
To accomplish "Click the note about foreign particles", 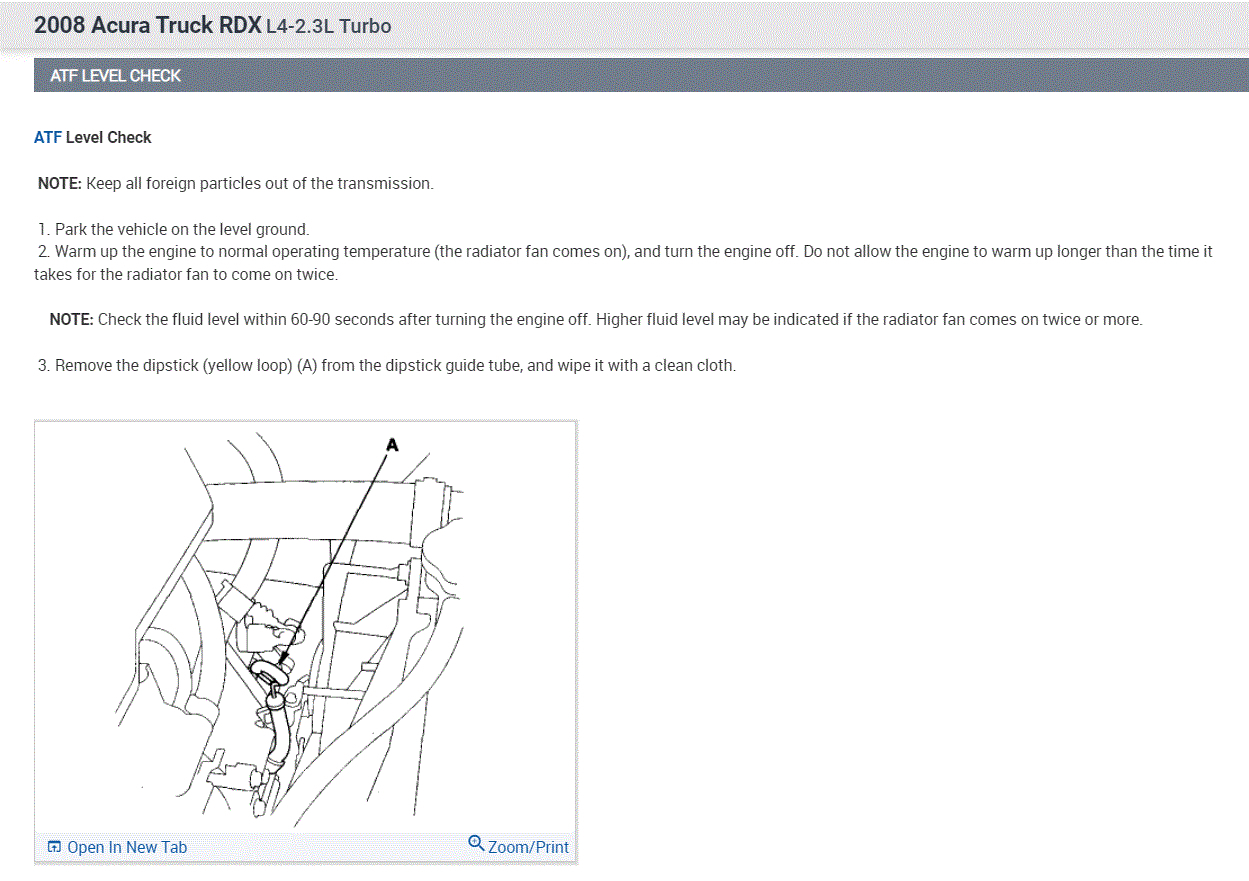I will point(236,184).
